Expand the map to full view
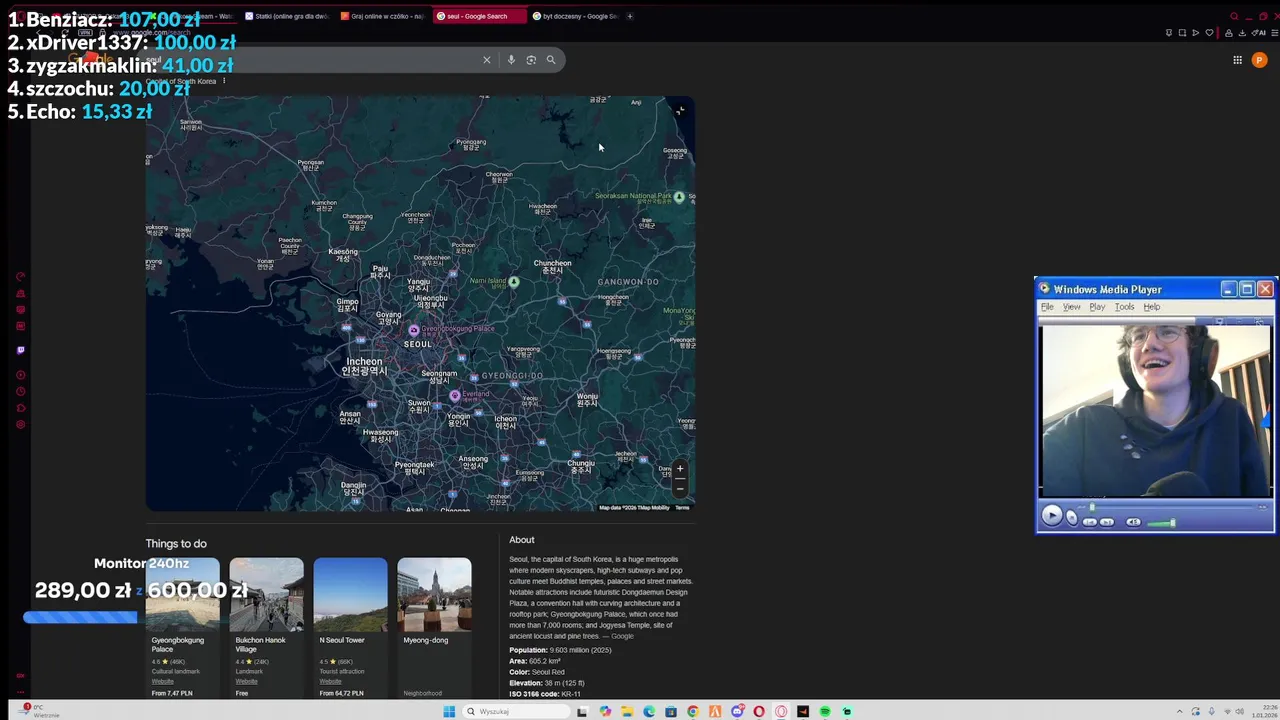Image resolution: width=1280 pixels, height=720 pixels. 680,111
